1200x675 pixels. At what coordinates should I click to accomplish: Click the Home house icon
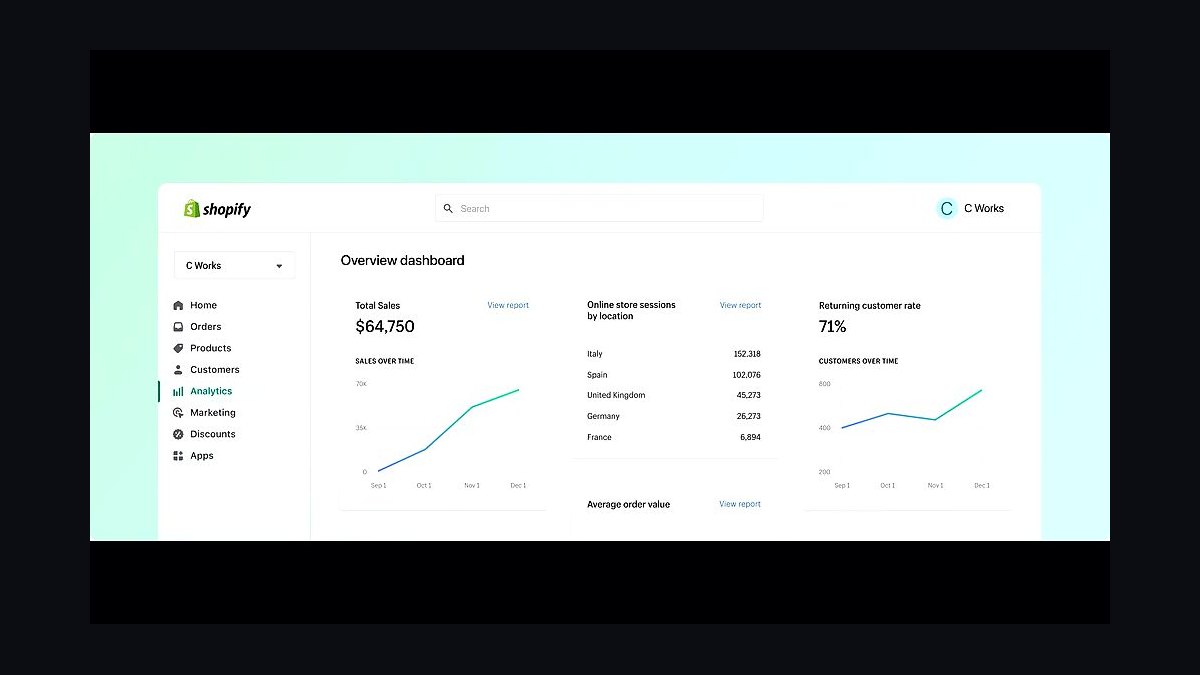(178, 305)
